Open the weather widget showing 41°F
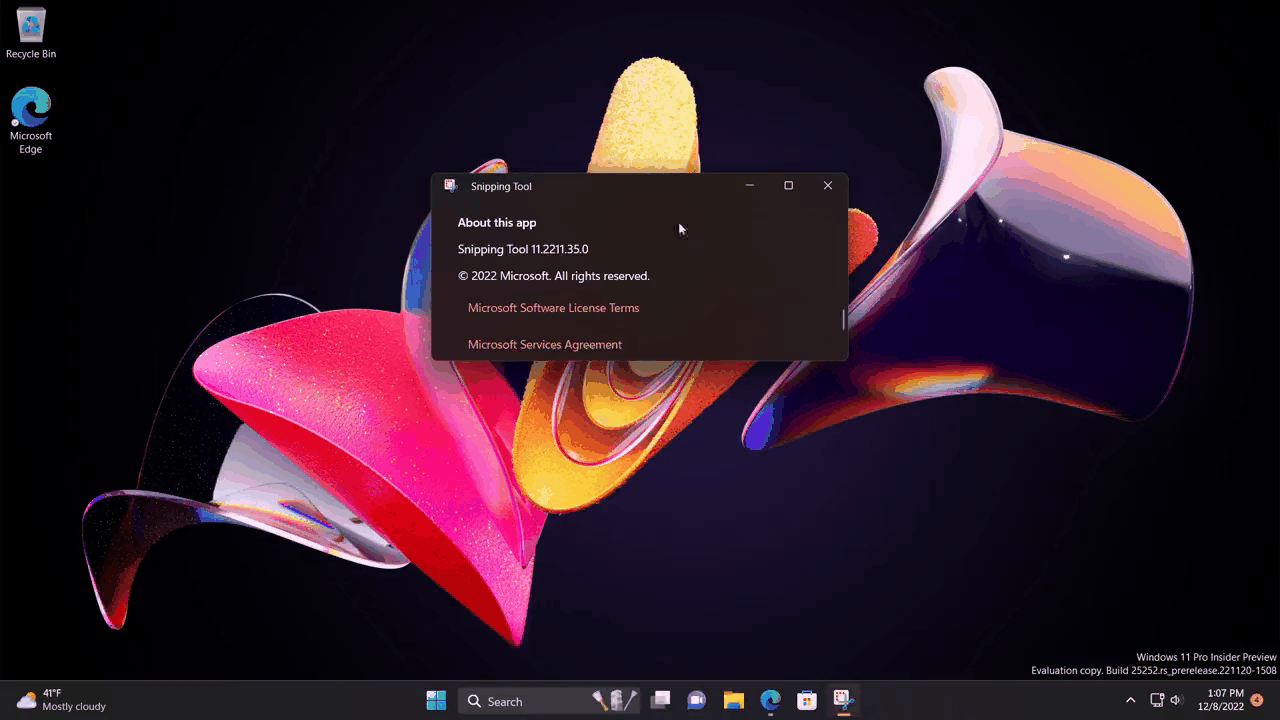 point(62,700)
